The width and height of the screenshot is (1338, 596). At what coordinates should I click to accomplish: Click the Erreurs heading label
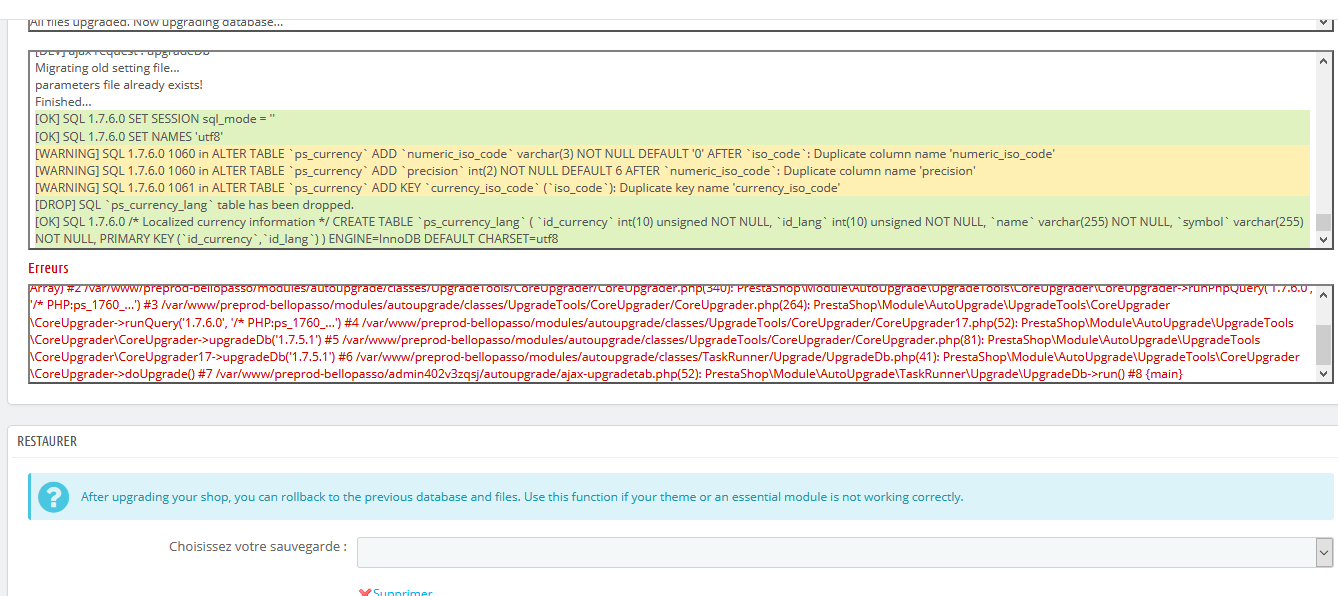tap(47, 268)
